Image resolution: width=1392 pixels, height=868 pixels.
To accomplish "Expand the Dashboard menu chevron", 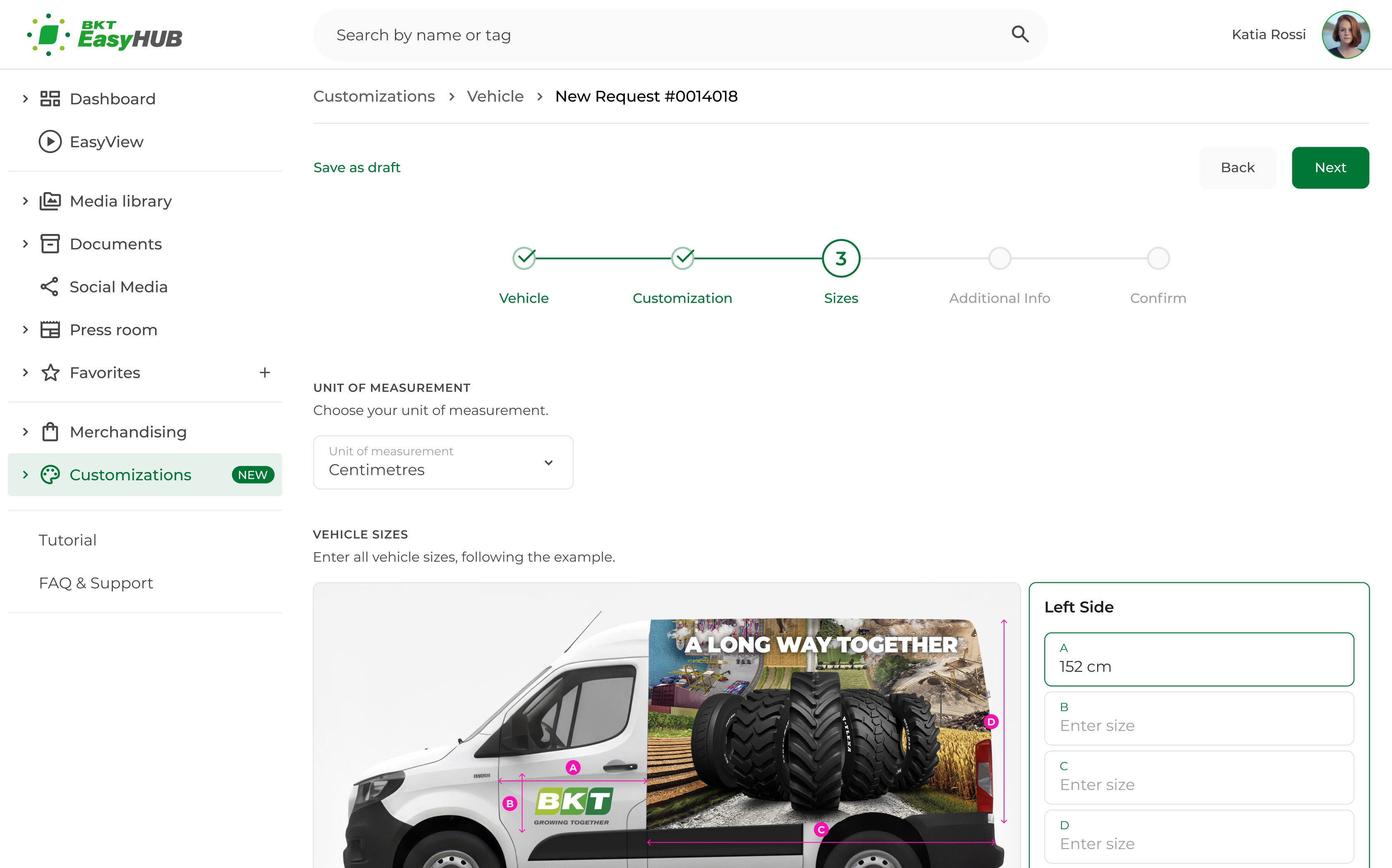I will click(x=25, y=99).
